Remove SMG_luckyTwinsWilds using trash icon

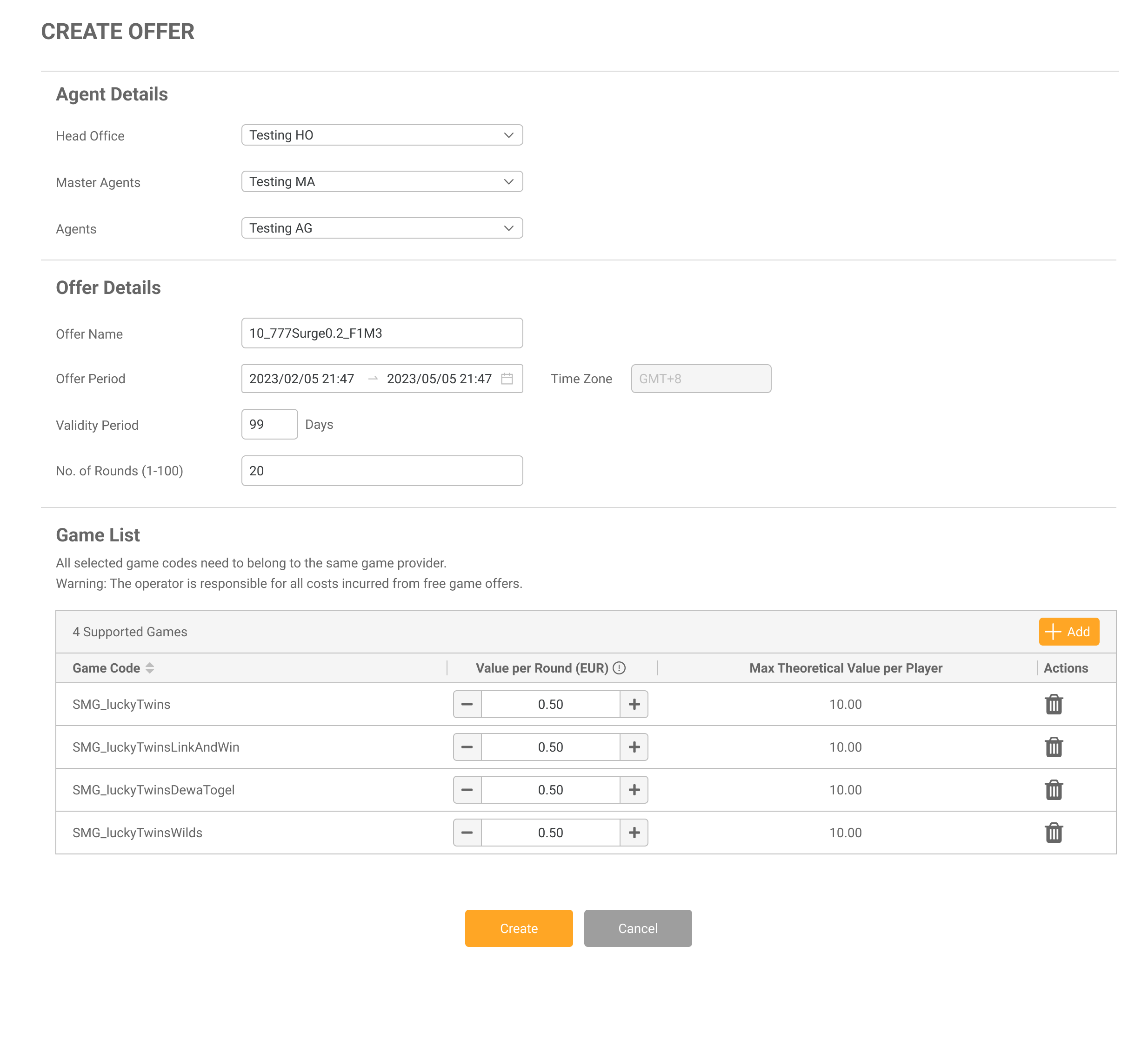coord(1054,832)
